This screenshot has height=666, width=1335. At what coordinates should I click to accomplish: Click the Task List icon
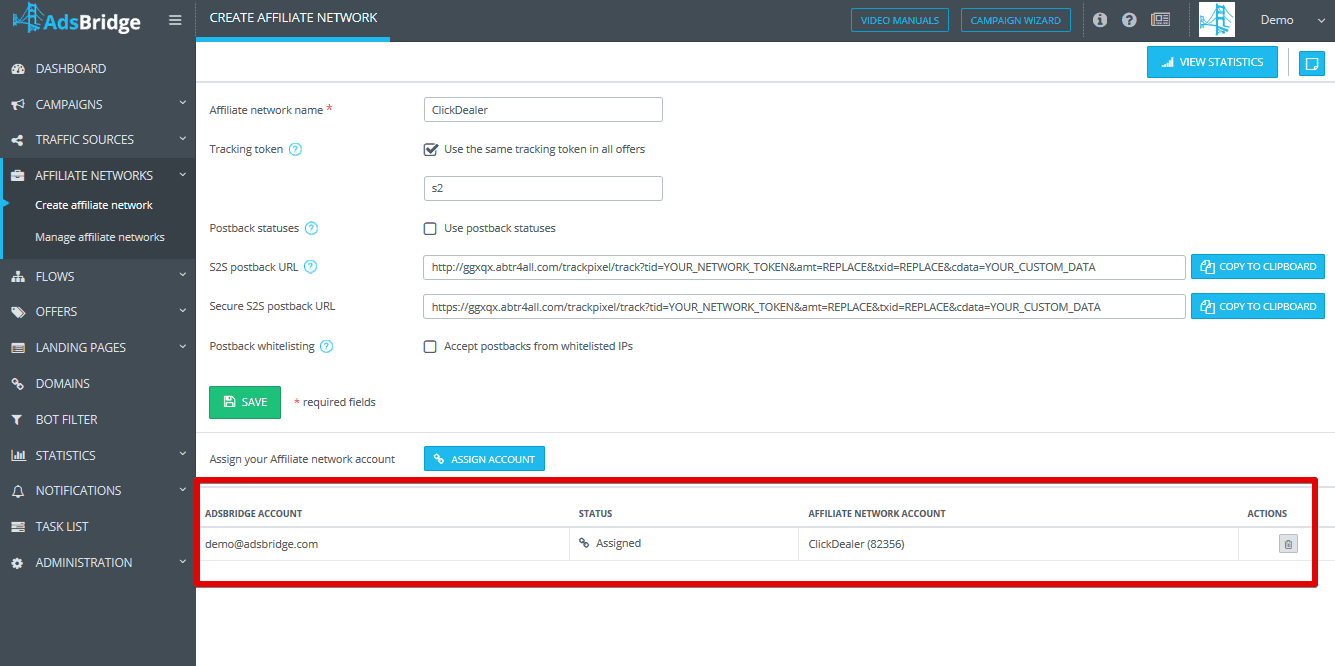[17, 527]
